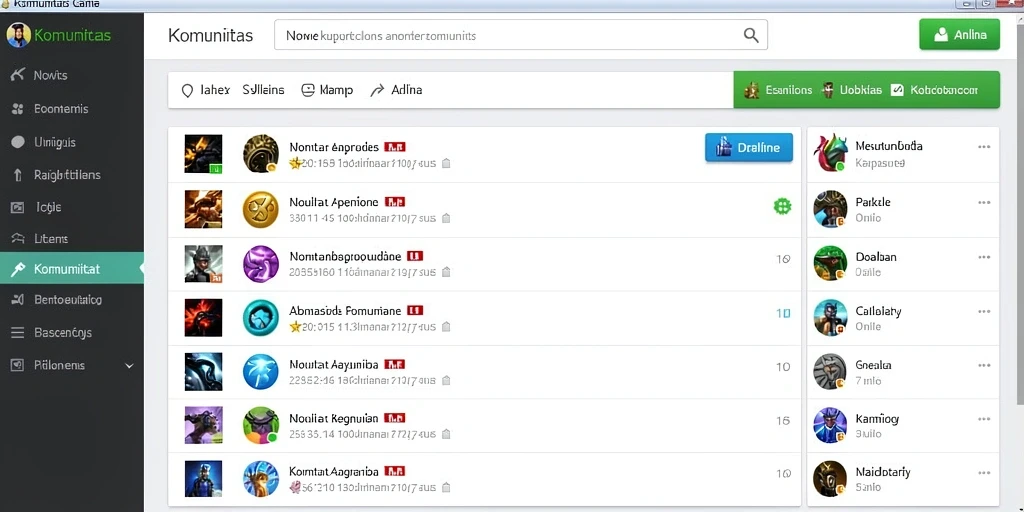Click the green gear icon on Noullat Apenione row
Viewport: 1024px width, 512px height.
tap(782, 207)
